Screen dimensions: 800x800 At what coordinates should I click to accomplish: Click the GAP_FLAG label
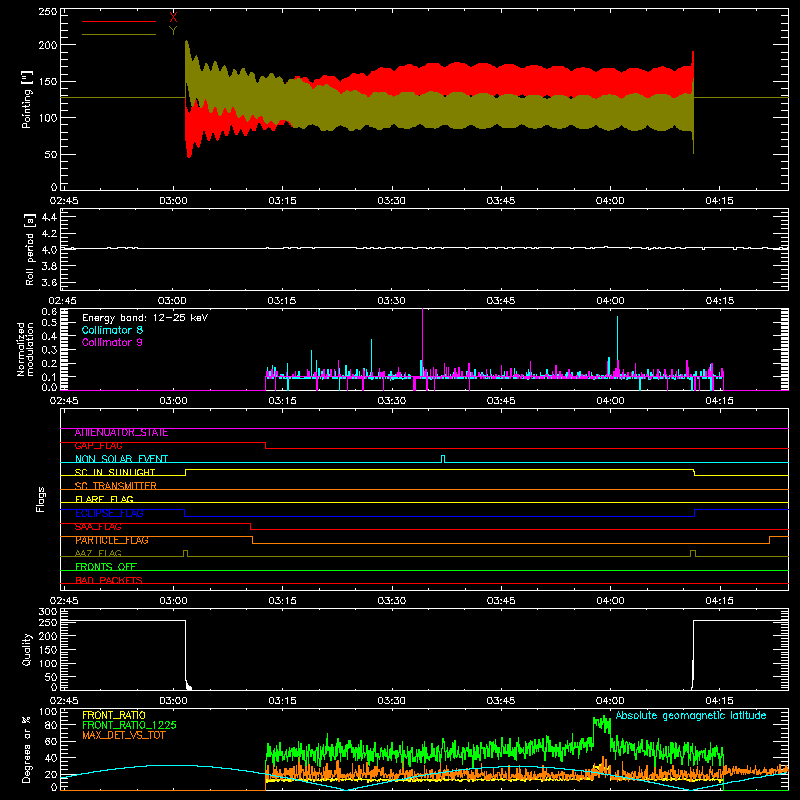pyautogui.click(x=98, y=446)
